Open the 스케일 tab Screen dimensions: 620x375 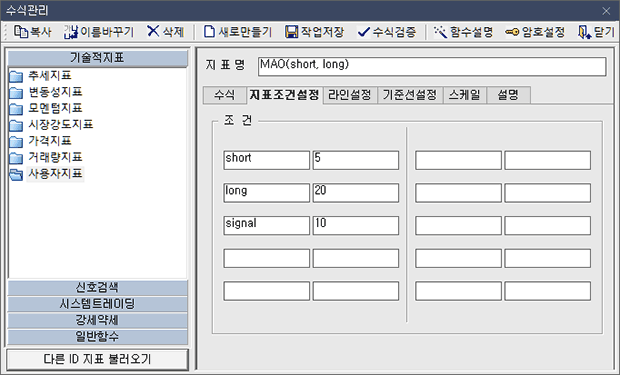(x=465, y=95)
